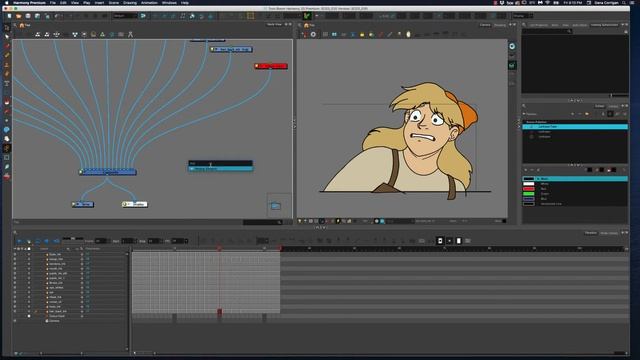Open the Animation menu
The height and width of the screenshot is (360, 640).
149,2
